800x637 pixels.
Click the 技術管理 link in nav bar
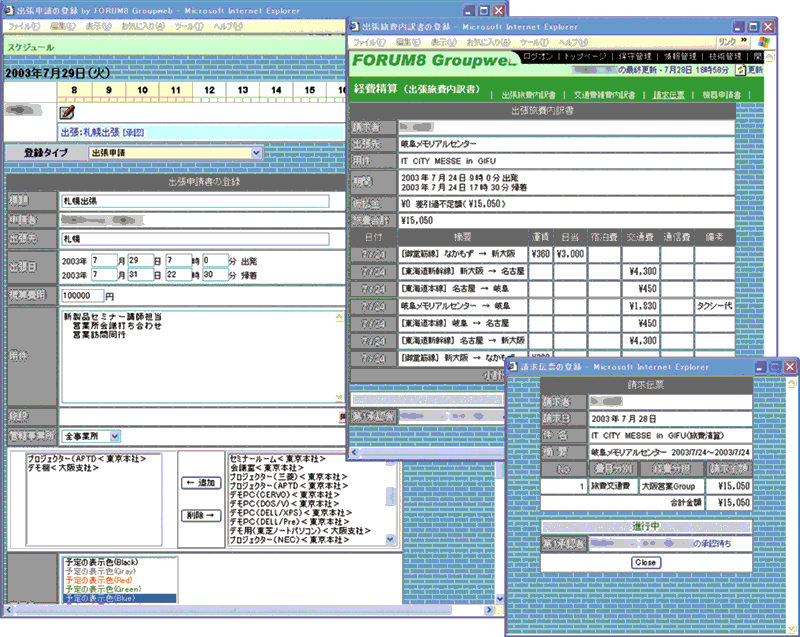tap(725, 57)
